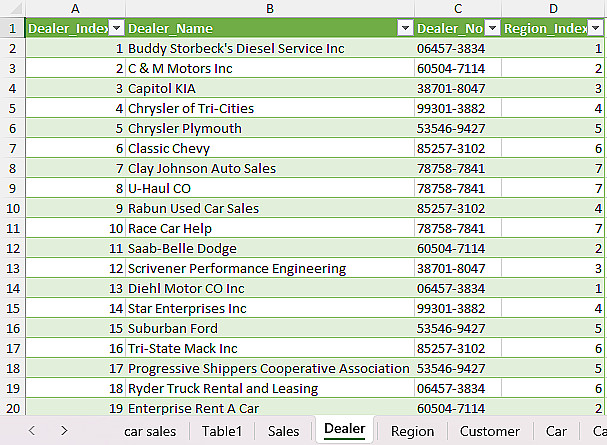Click the select-all corner of the sheet
The width and height of the screenshot is (607, 445).
click(12, 9)
